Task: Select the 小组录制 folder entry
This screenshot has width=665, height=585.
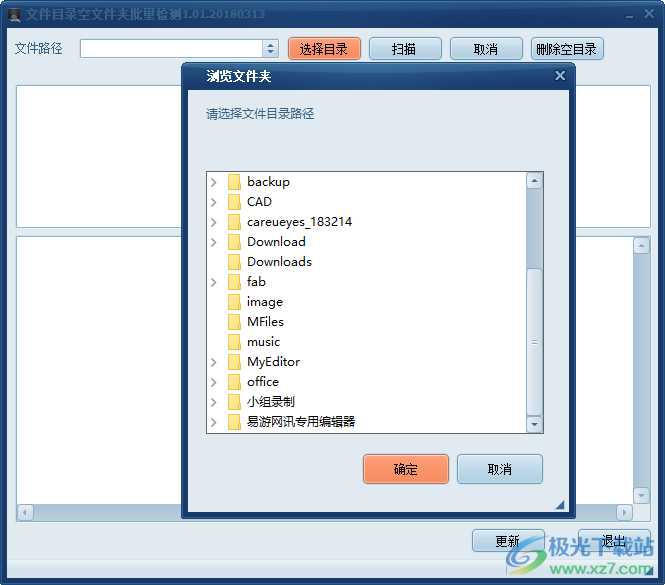Action: [270, 402]
